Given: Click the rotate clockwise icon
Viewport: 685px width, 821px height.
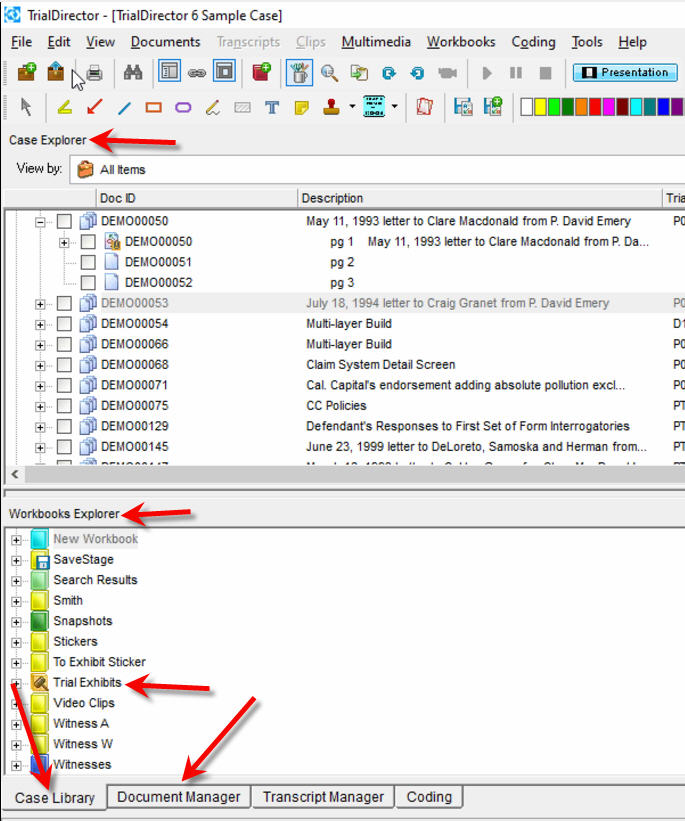Looking at the screenshot, I should point(389,73).
